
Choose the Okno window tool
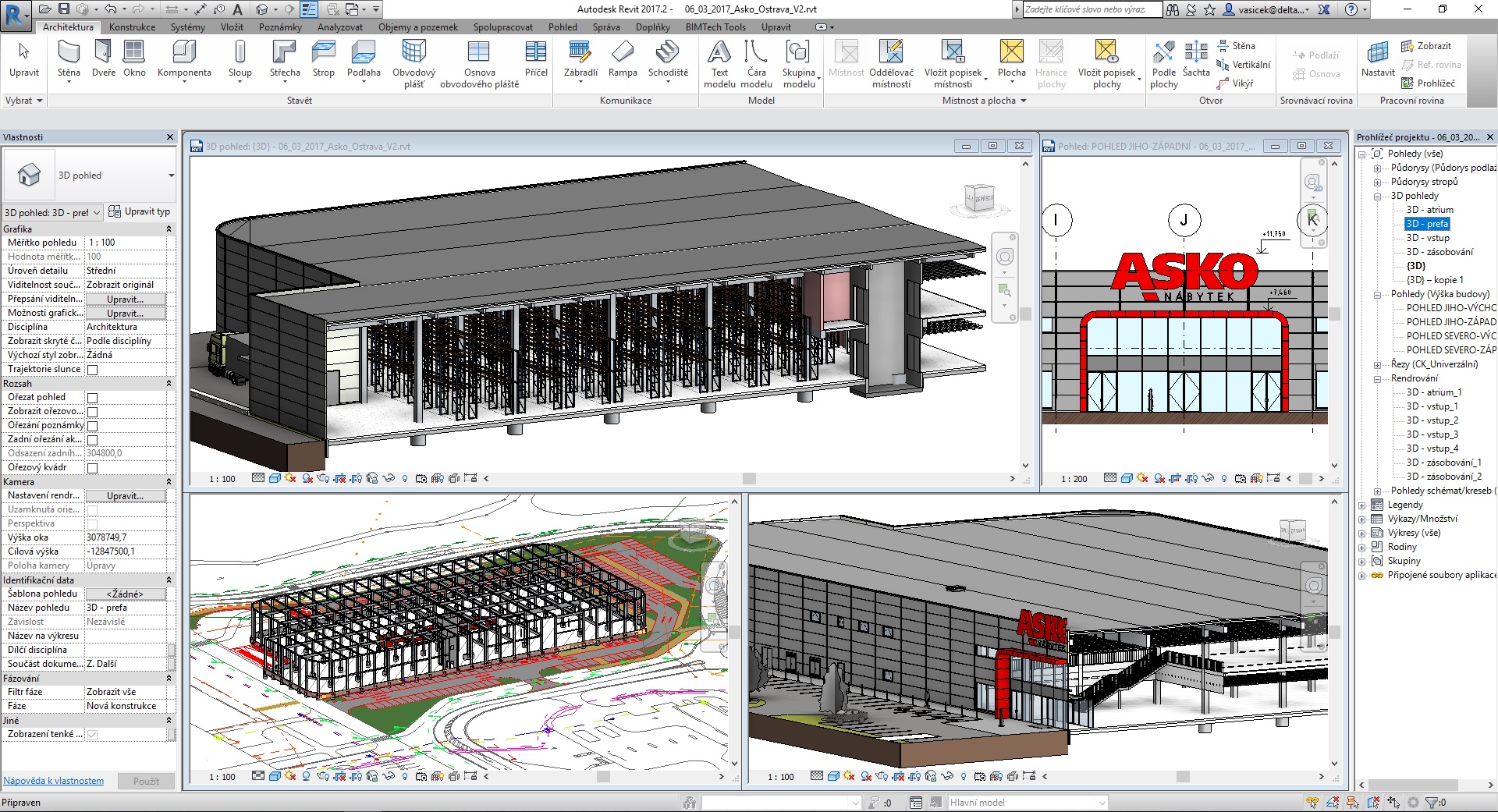(x=134, y=59)
